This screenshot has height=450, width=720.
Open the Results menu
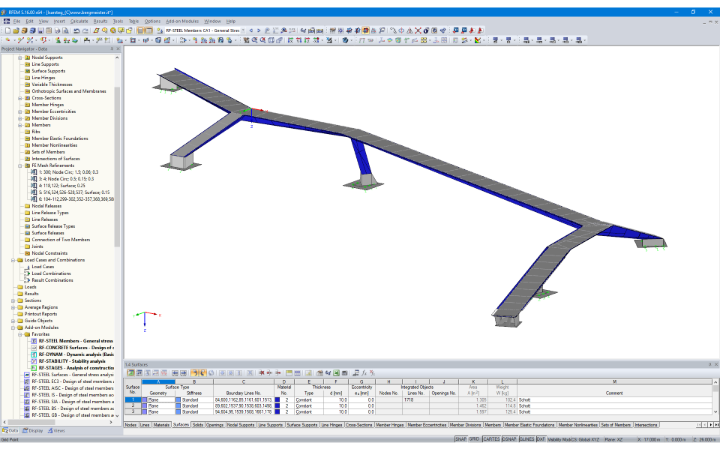[x=100, y=21]
